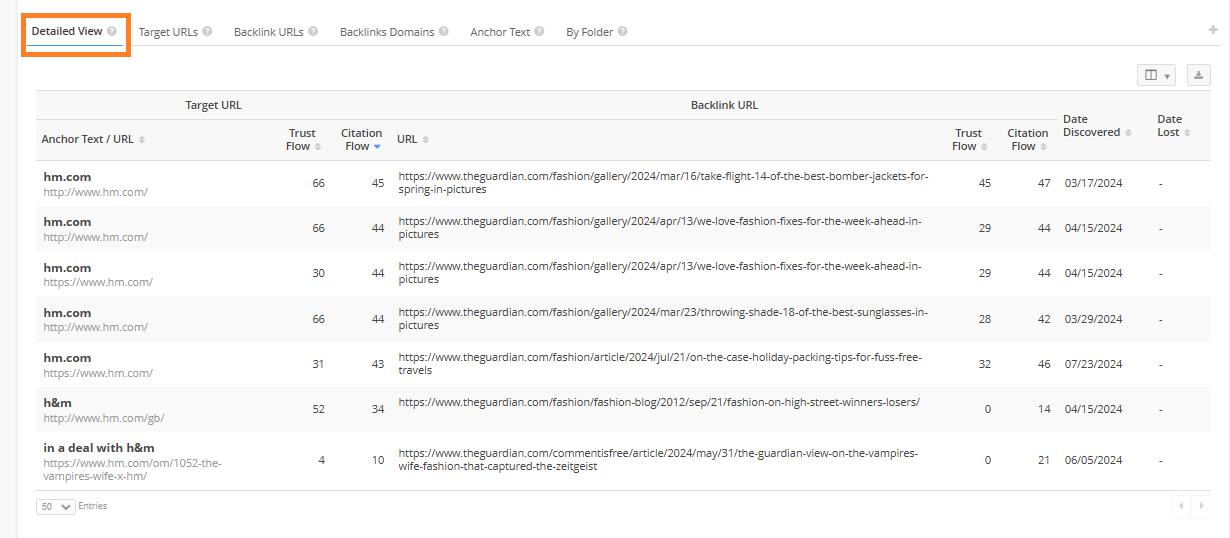1230x538 pixels.
Task: Switch to the Anchor Text tab
Action: coord(500,32)
